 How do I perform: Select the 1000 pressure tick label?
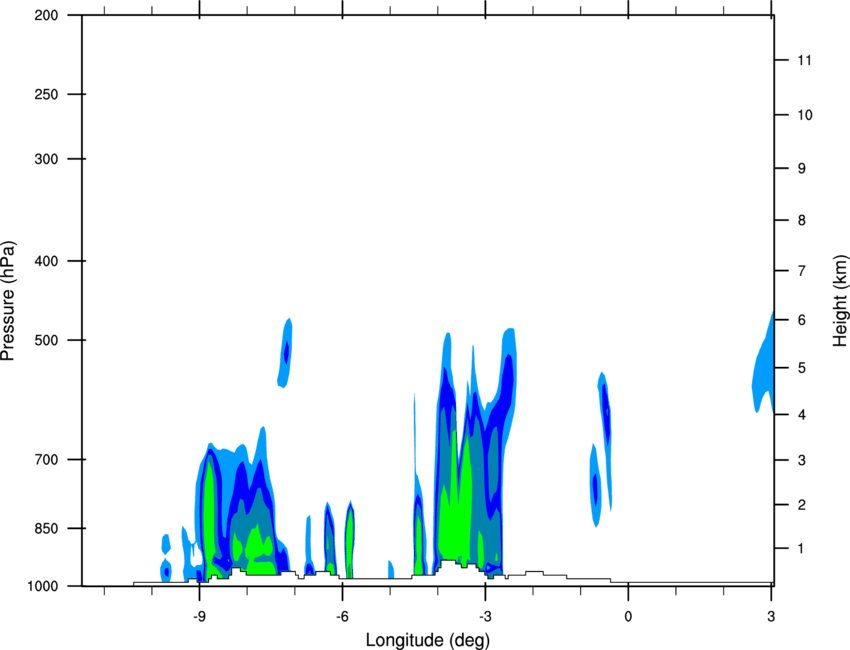(x=43, y=586)
